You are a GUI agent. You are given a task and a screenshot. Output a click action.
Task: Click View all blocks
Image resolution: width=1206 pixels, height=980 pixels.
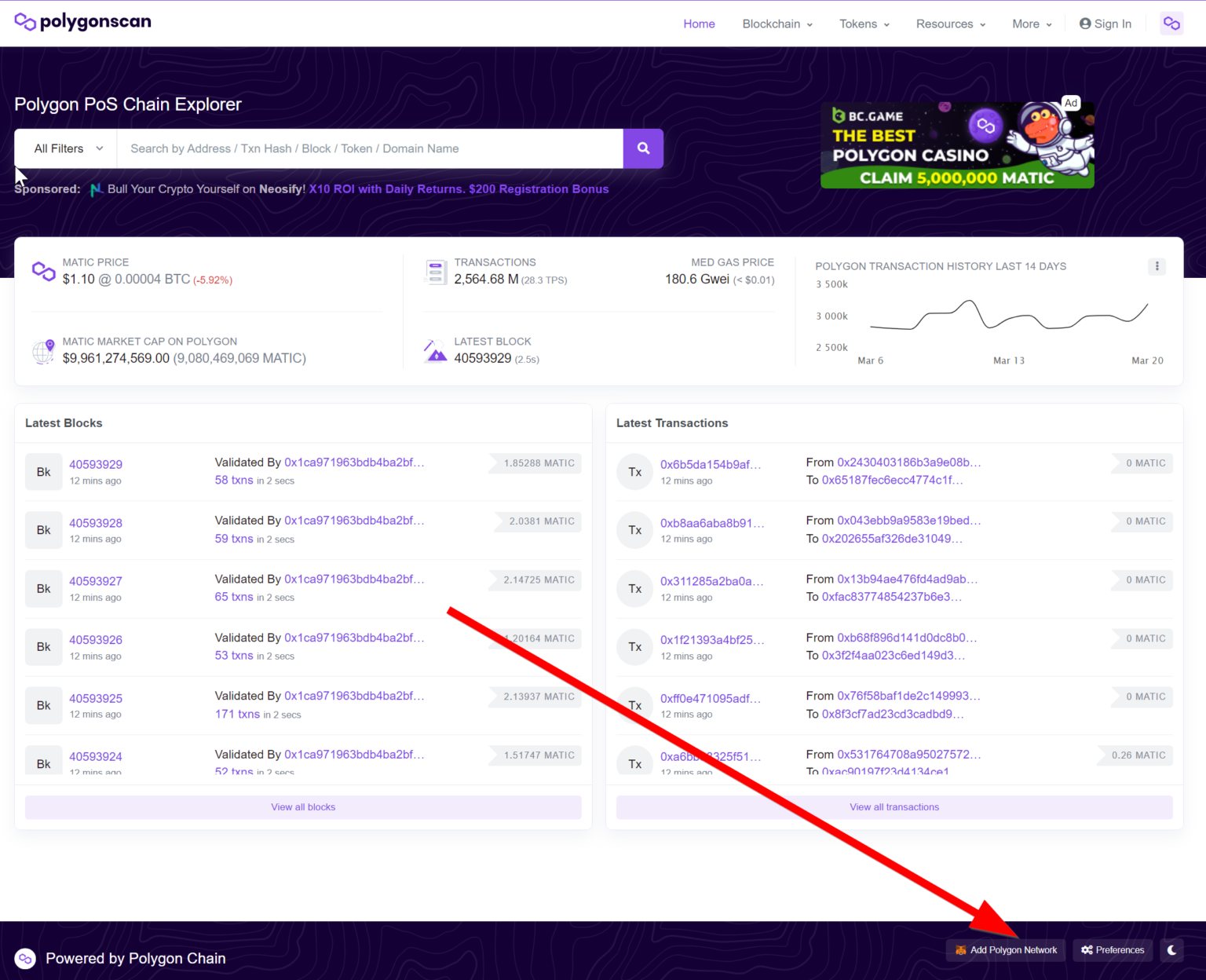tap(303, 807)
